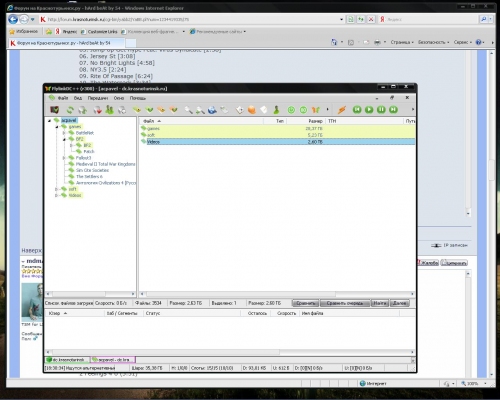The height and width of the screenshot is (400, 500).
Task: Open the Окно menu
Action: [x=119, y=98]
